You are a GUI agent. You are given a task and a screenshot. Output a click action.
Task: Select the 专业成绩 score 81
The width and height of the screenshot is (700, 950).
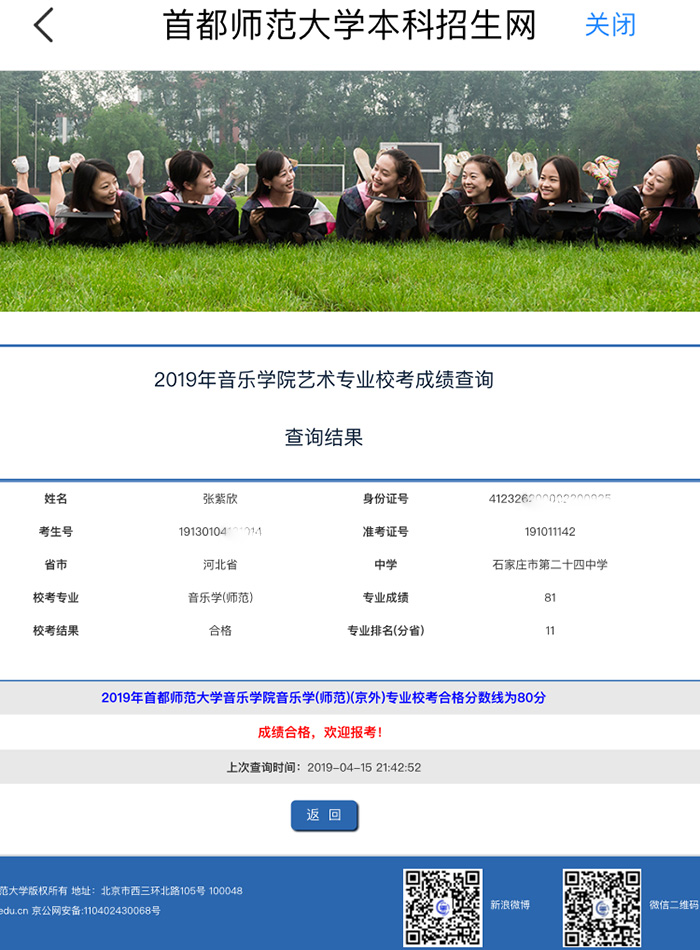(x=550, y=597)
